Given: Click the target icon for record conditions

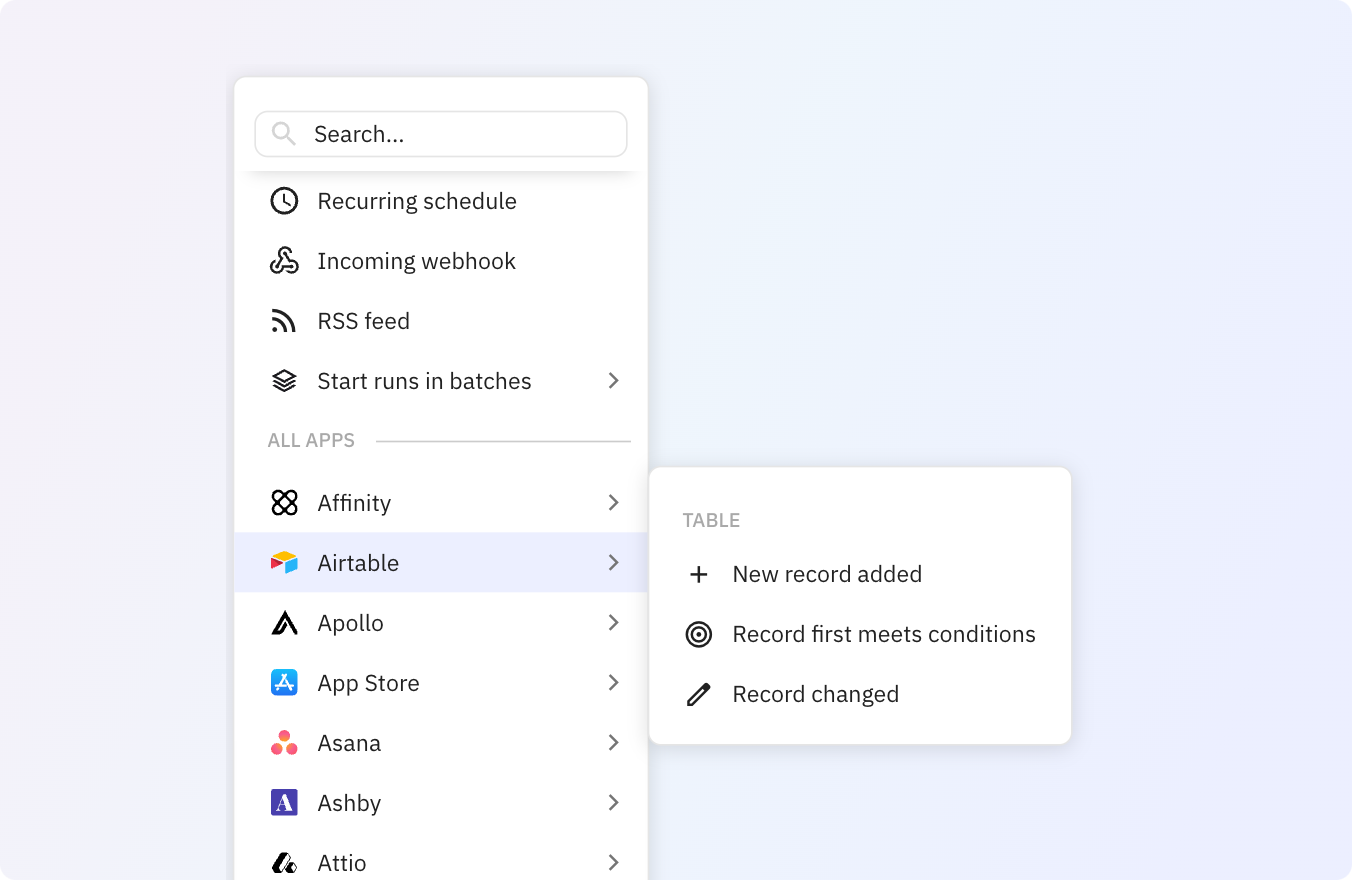Looking at the screenshot, I should [x=699, y=634].
